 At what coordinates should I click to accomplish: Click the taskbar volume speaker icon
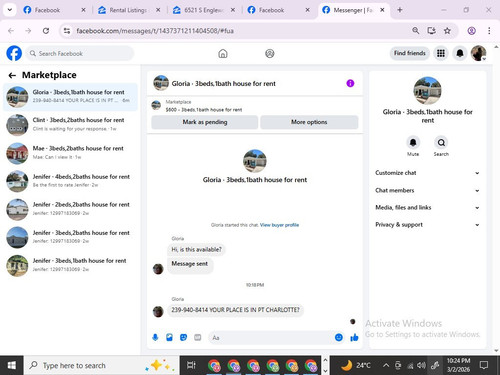[421, 365]
